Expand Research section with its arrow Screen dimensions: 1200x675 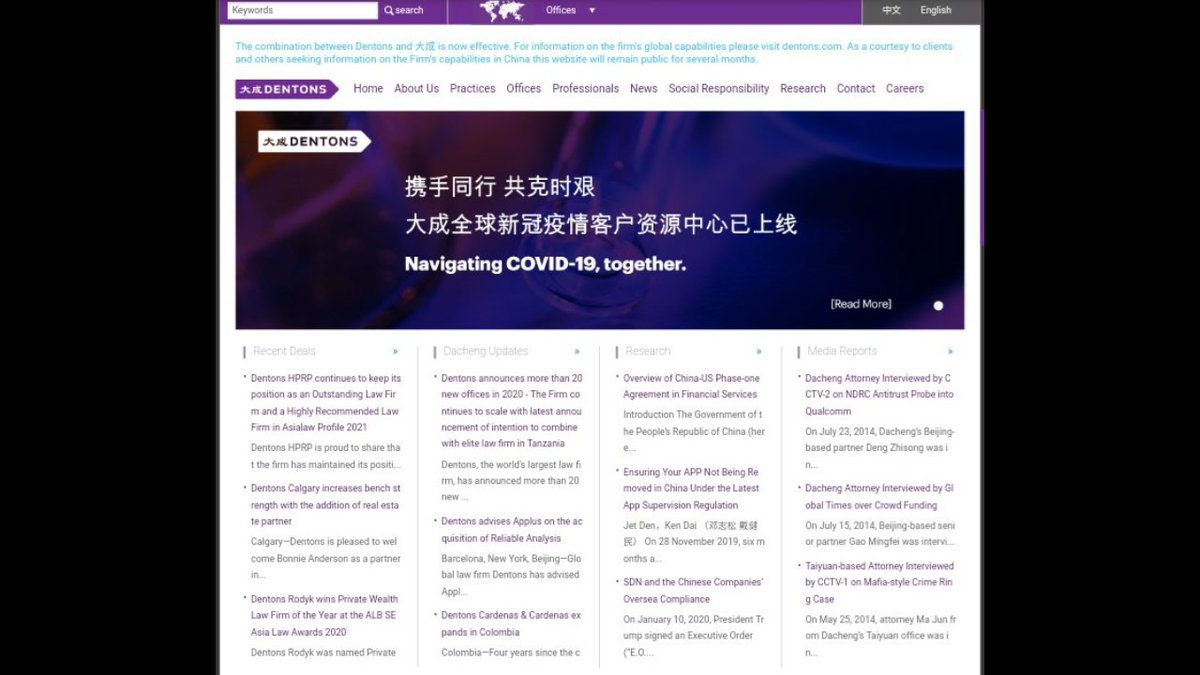[759, 352]
